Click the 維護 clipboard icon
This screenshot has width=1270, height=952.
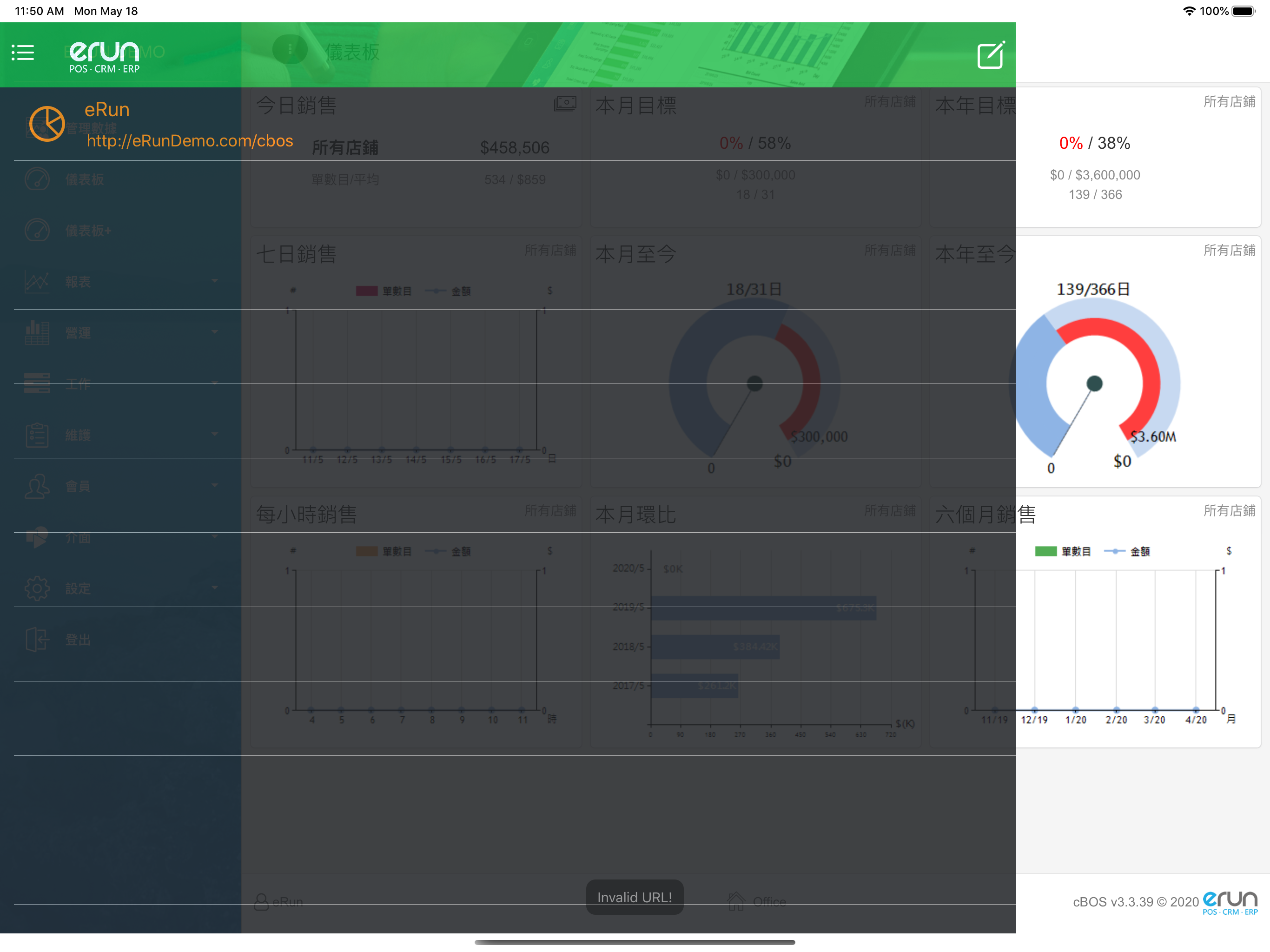(37, 435)
